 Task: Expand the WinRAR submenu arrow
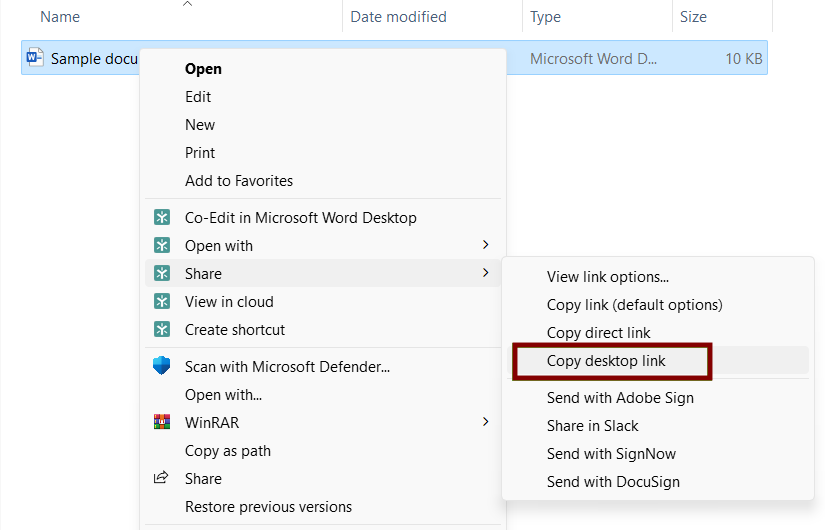[486, 422]
